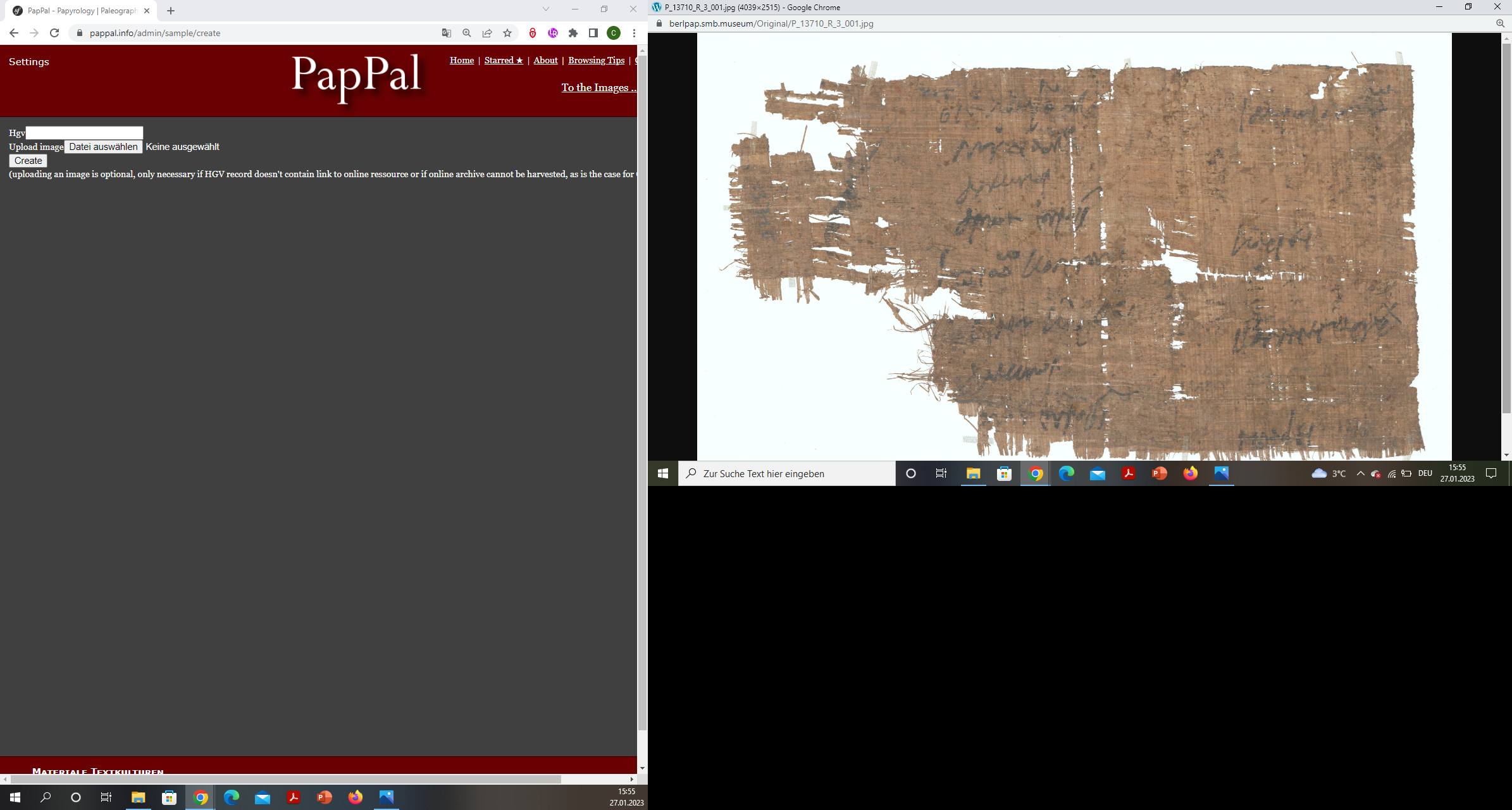Viewport: 1512px width, 810px height.
Task: Switch to Chrome on the bottom taskbar
Action: point(201,797)
